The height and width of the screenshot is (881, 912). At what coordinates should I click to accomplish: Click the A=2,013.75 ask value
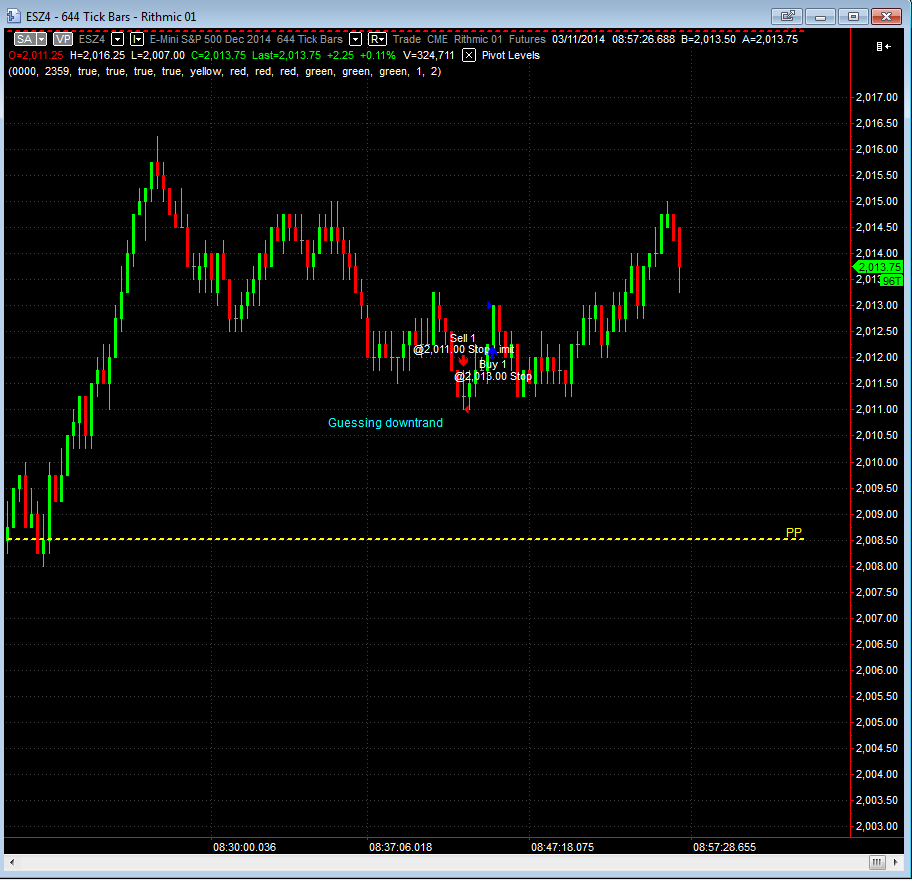pos(771,39)
